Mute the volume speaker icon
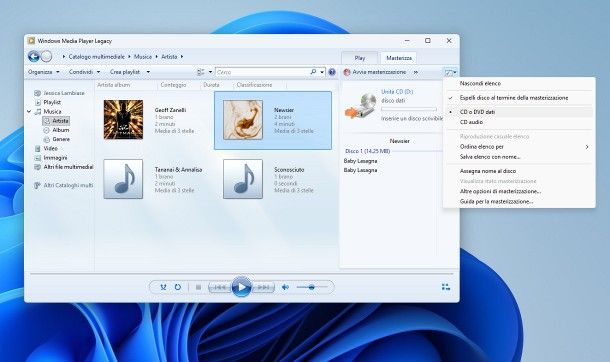 tap(285, 287)
